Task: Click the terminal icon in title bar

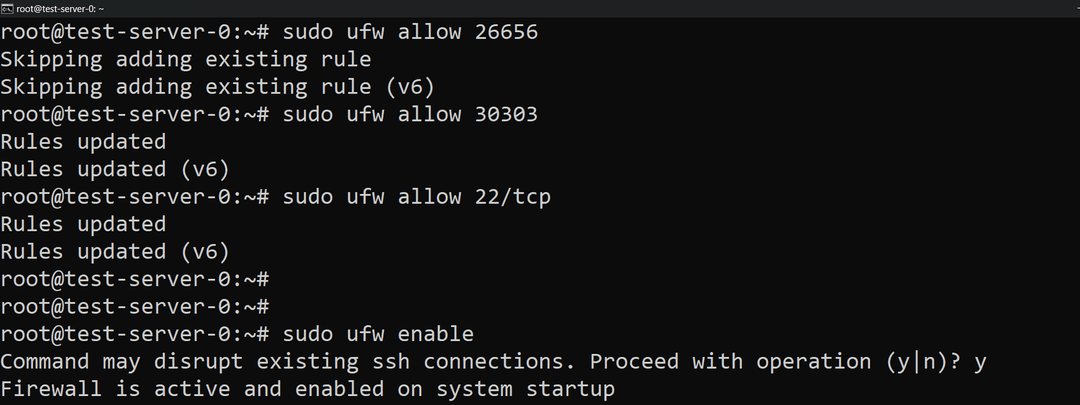Action: coord(7,8)
